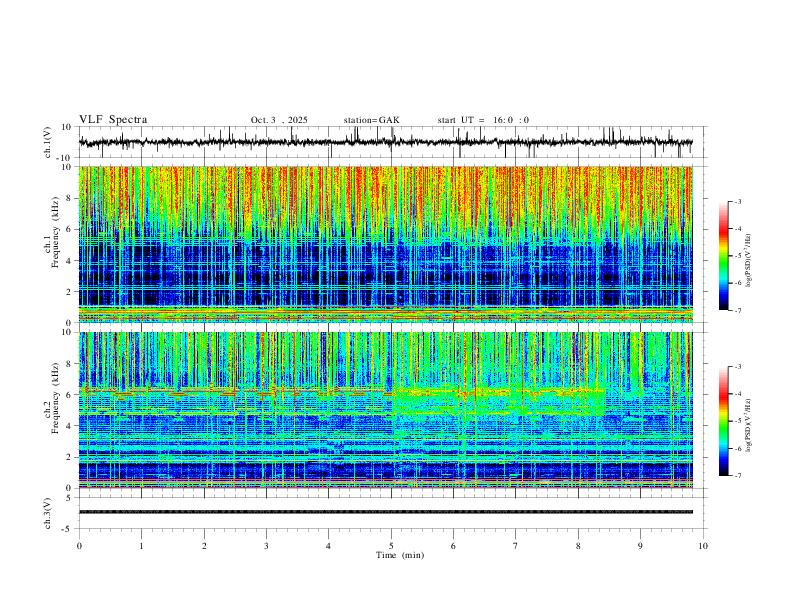The height and width of the screenshot is (612, 792).
Task: Click the "4" tick on the time axis
Action: point(329,546)
